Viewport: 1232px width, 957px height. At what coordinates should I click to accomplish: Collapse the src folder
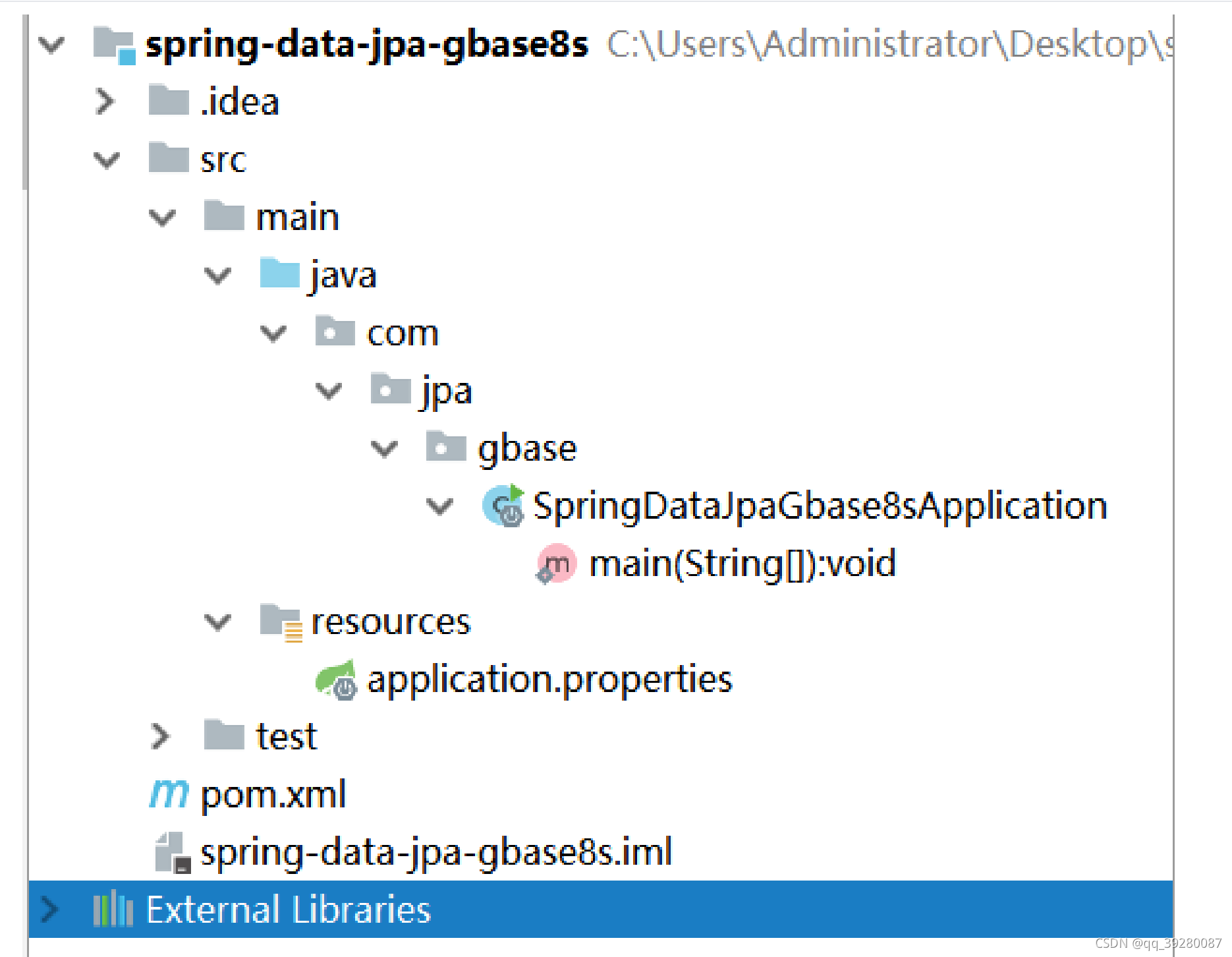tap(106, 160)
